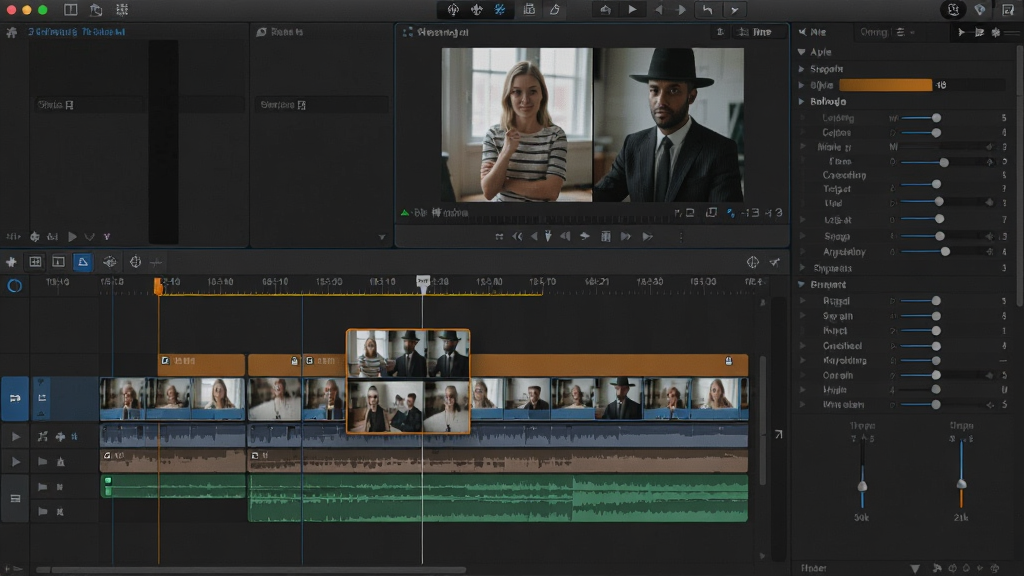Click the grid icon in the timeline toolbar
Screen dimensions: 1024x576
point(35,262)
